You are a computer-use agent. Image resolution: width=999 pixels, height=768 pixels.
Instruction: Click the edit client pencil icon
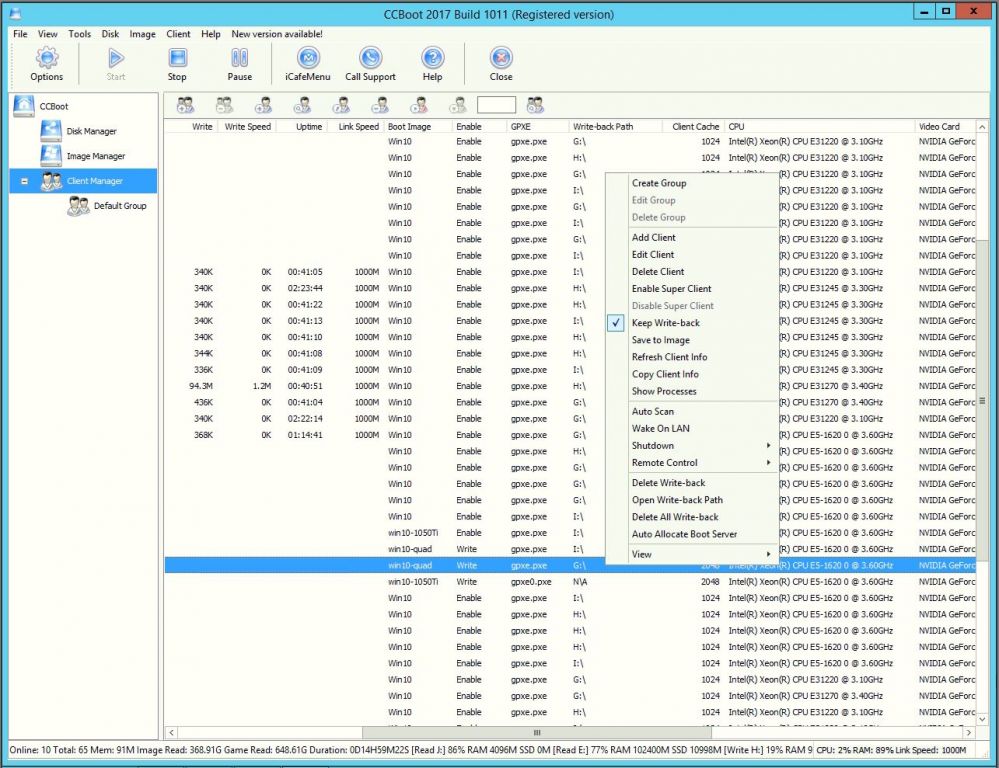341,105
